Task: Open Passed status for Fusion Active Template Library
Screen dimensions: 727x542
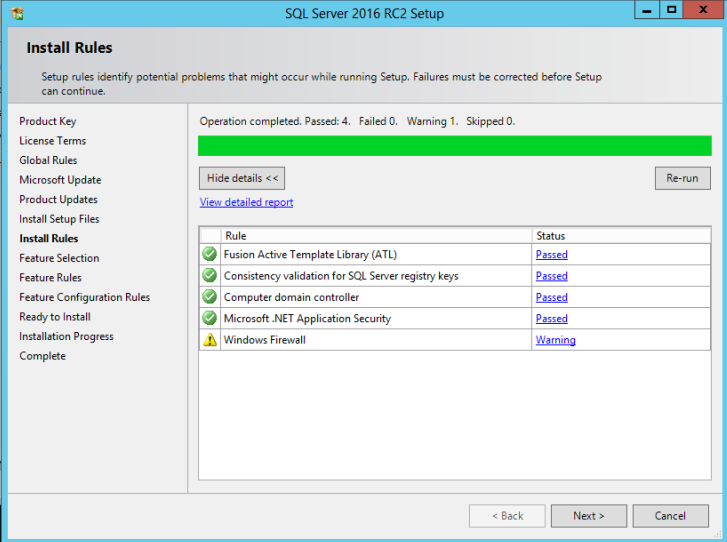Action: [552, 255]
